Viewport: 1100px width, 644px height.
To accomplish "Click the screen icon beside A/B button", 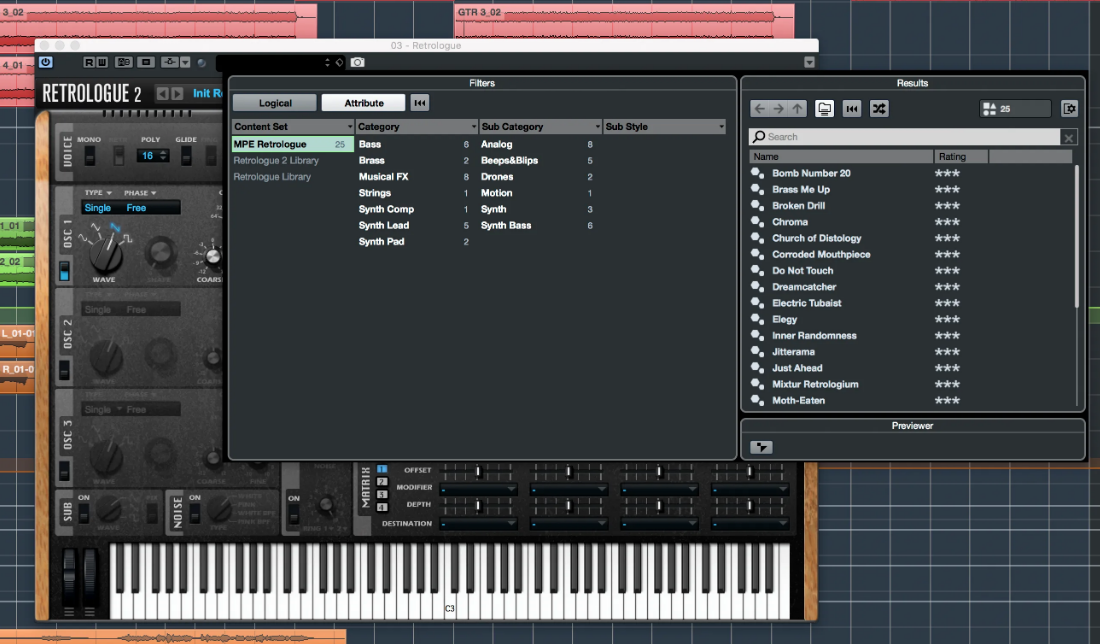I will (146, 62).
